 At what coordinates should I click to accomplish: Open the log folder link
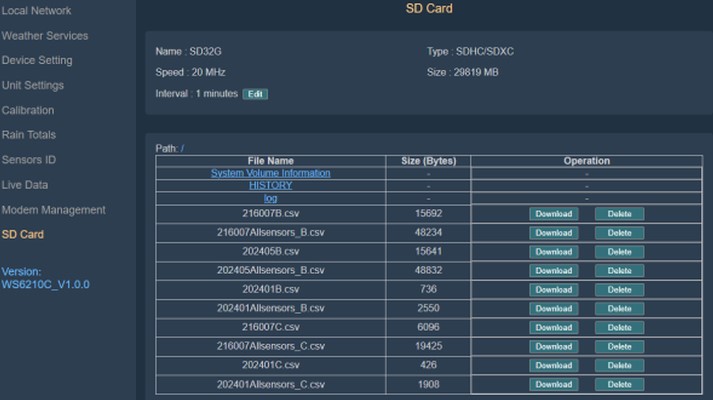tap(271, 198)
